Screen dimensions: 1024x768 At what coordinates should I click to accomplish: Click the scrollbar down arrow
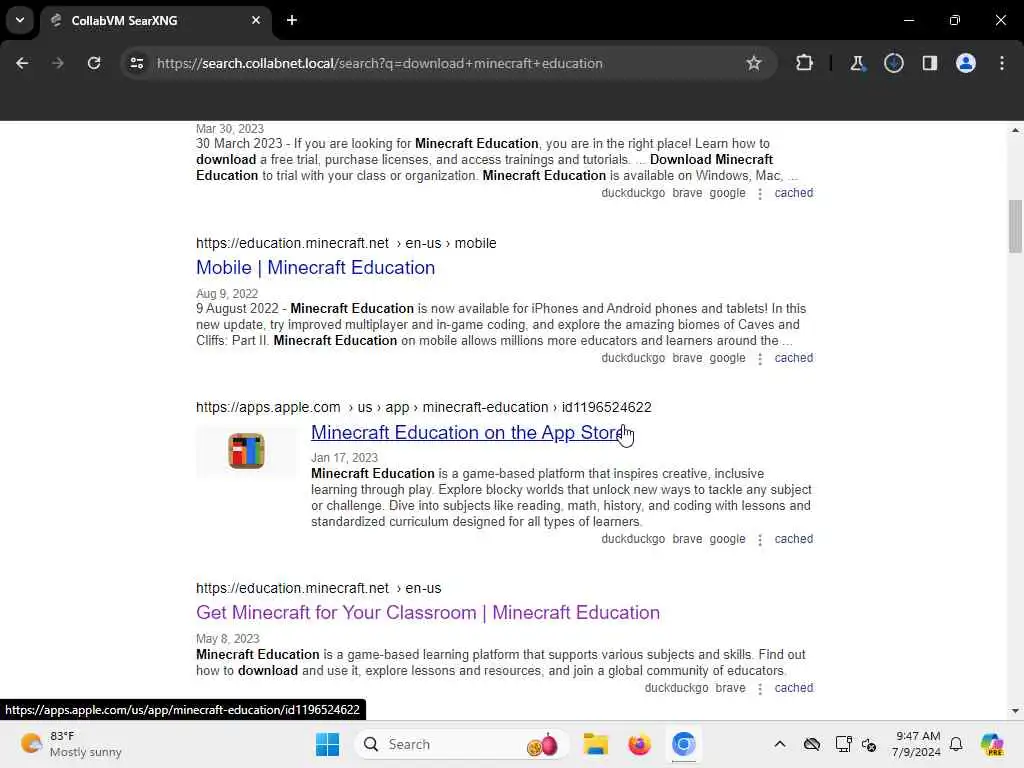tap(1015, 711)
